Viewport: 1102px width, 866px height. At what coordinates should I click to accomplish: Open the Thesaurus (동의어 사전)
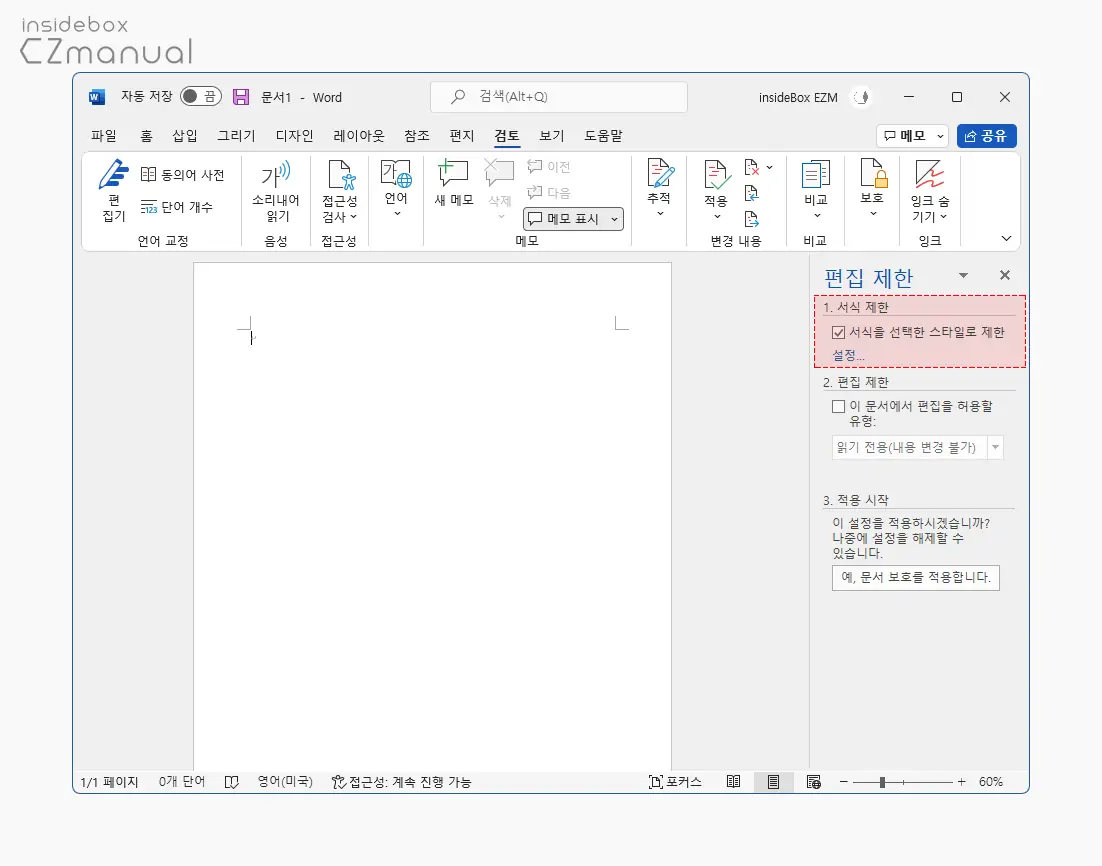point(182,174)
